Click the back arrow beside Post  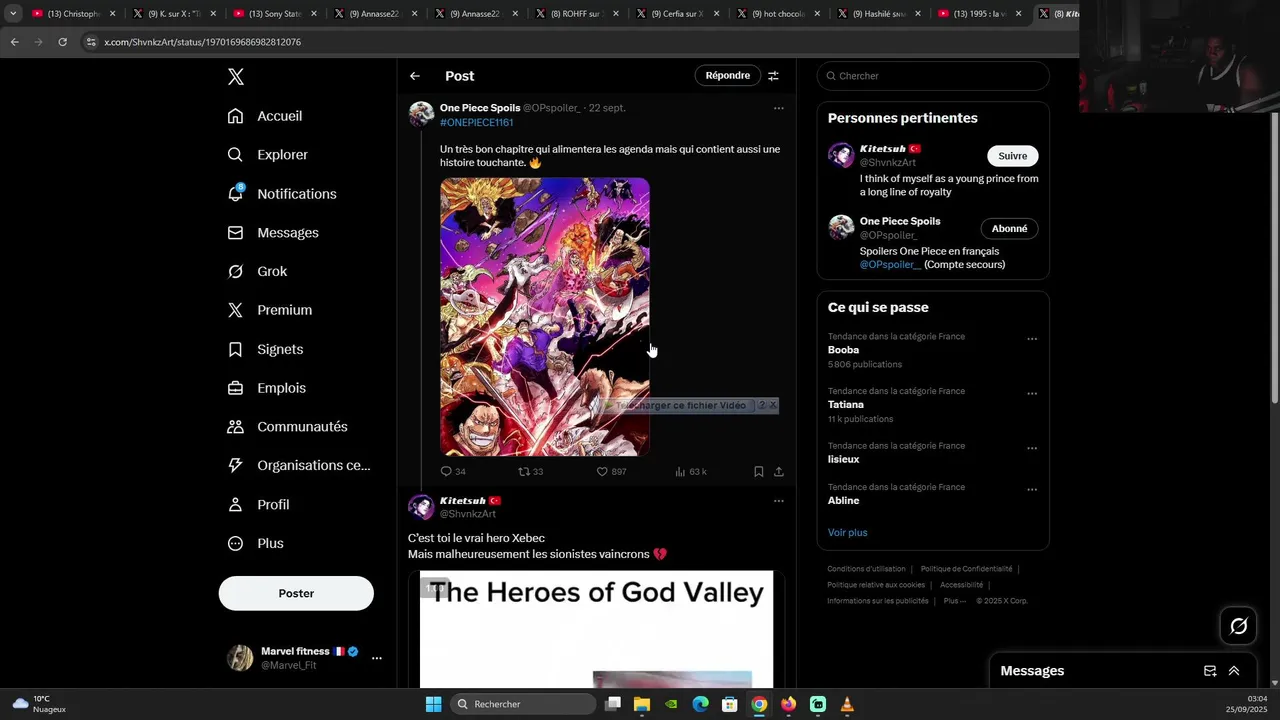coord(414,76)
